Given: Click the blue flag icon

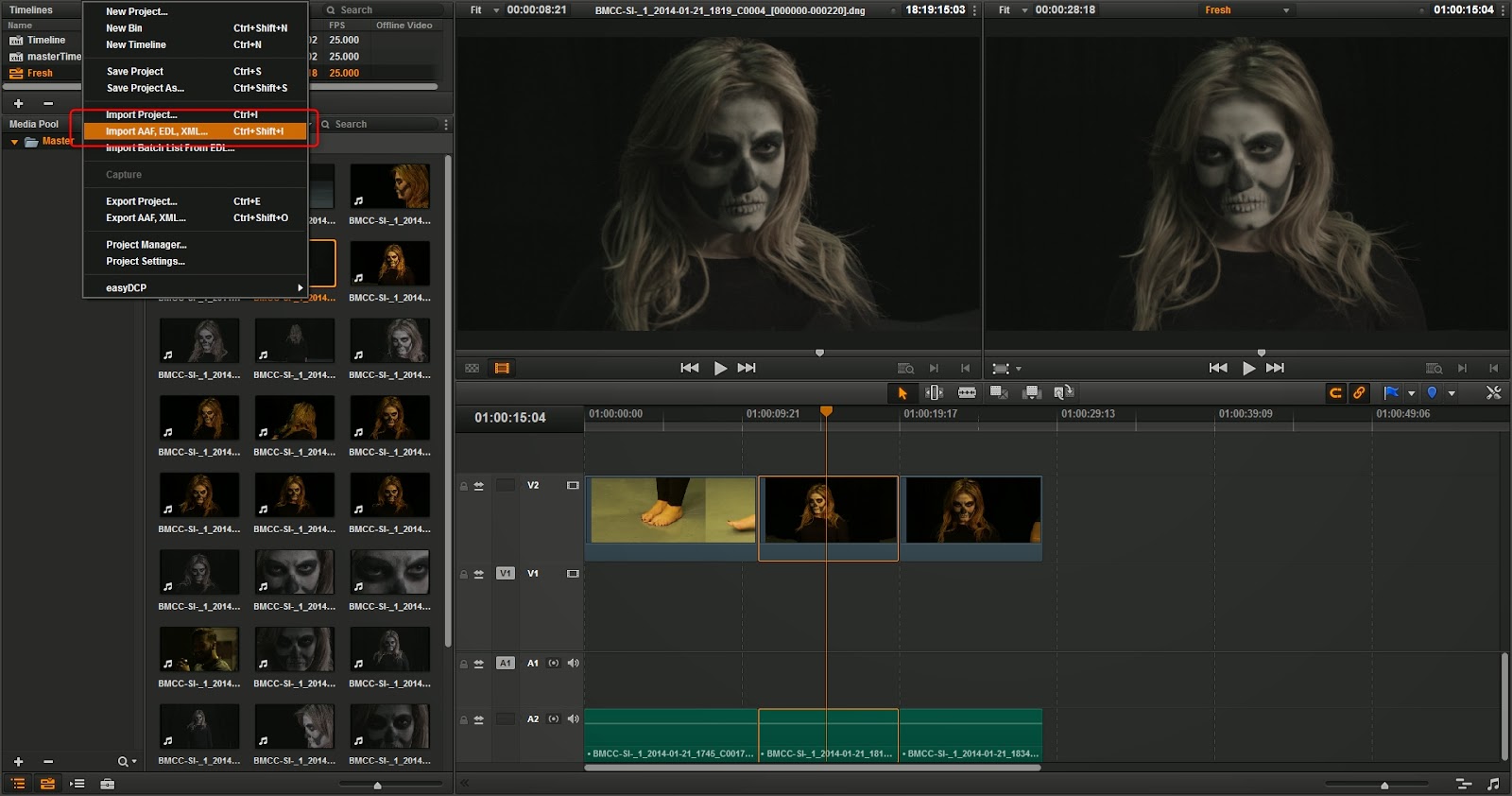Looking at the screenshot, I should (1391, 393).
